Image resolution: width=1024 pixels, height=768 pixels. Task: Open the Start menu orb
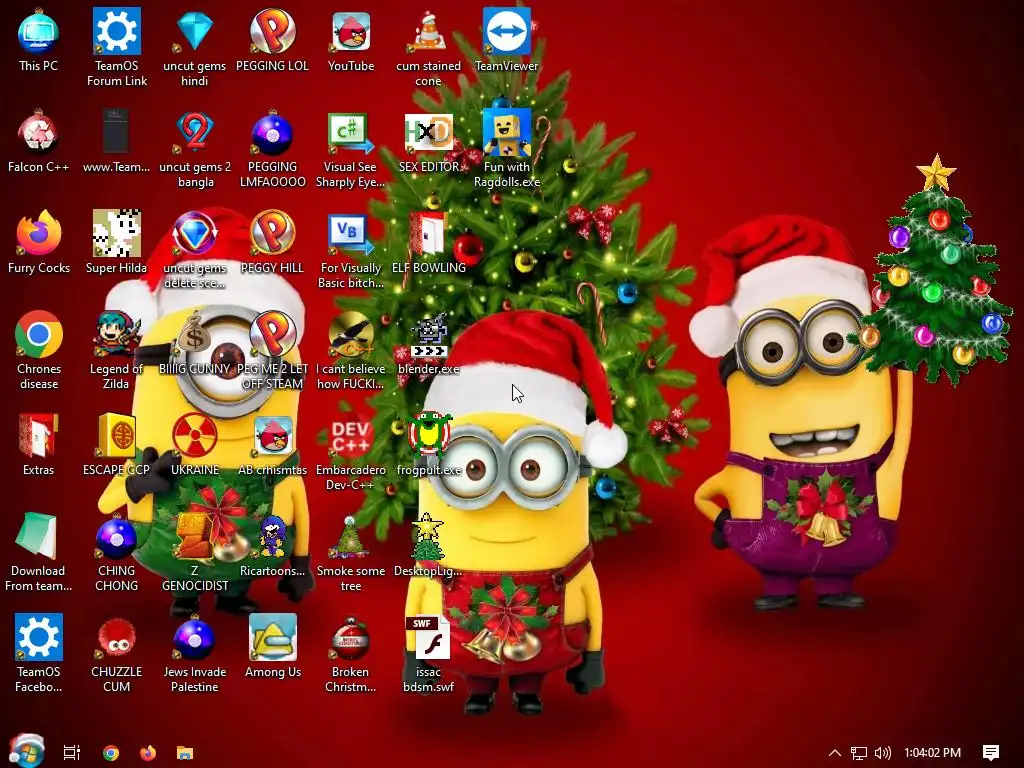(26, 750)
